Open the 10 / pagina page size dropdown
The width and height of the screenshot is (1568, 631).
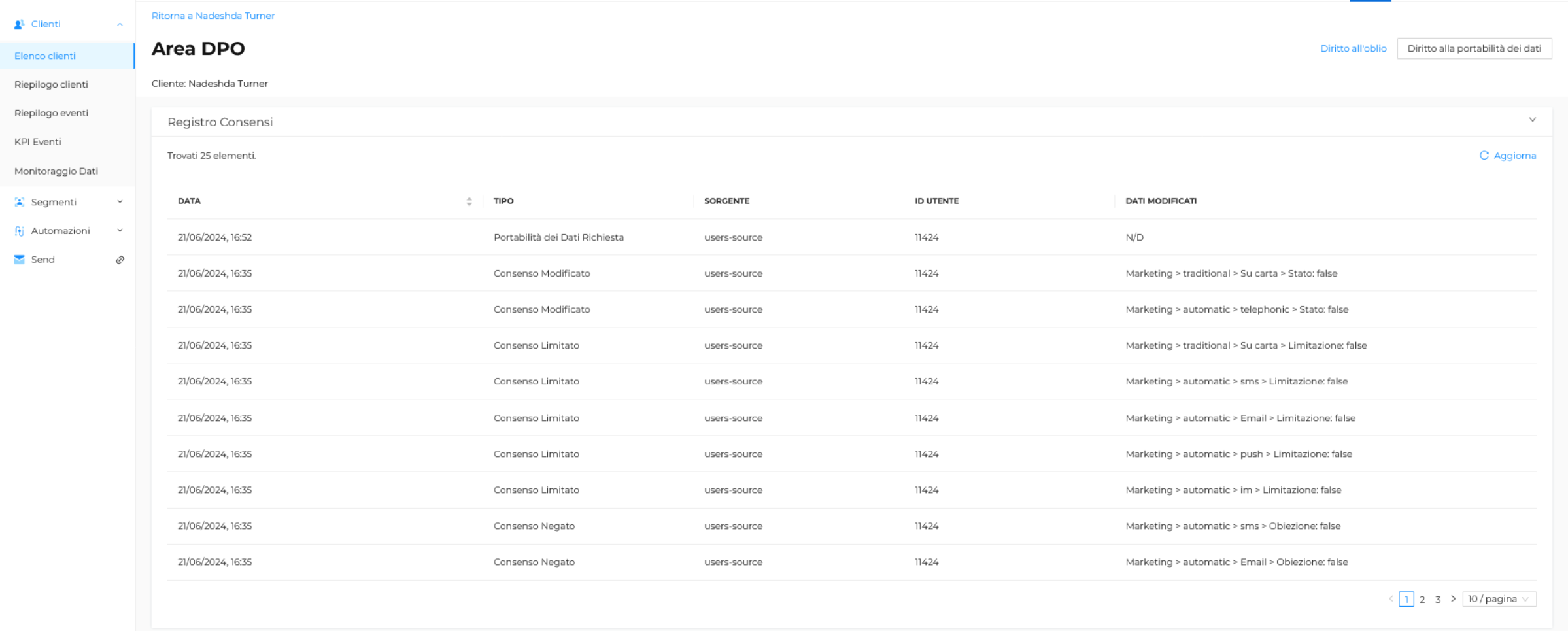click(1499, 599)
